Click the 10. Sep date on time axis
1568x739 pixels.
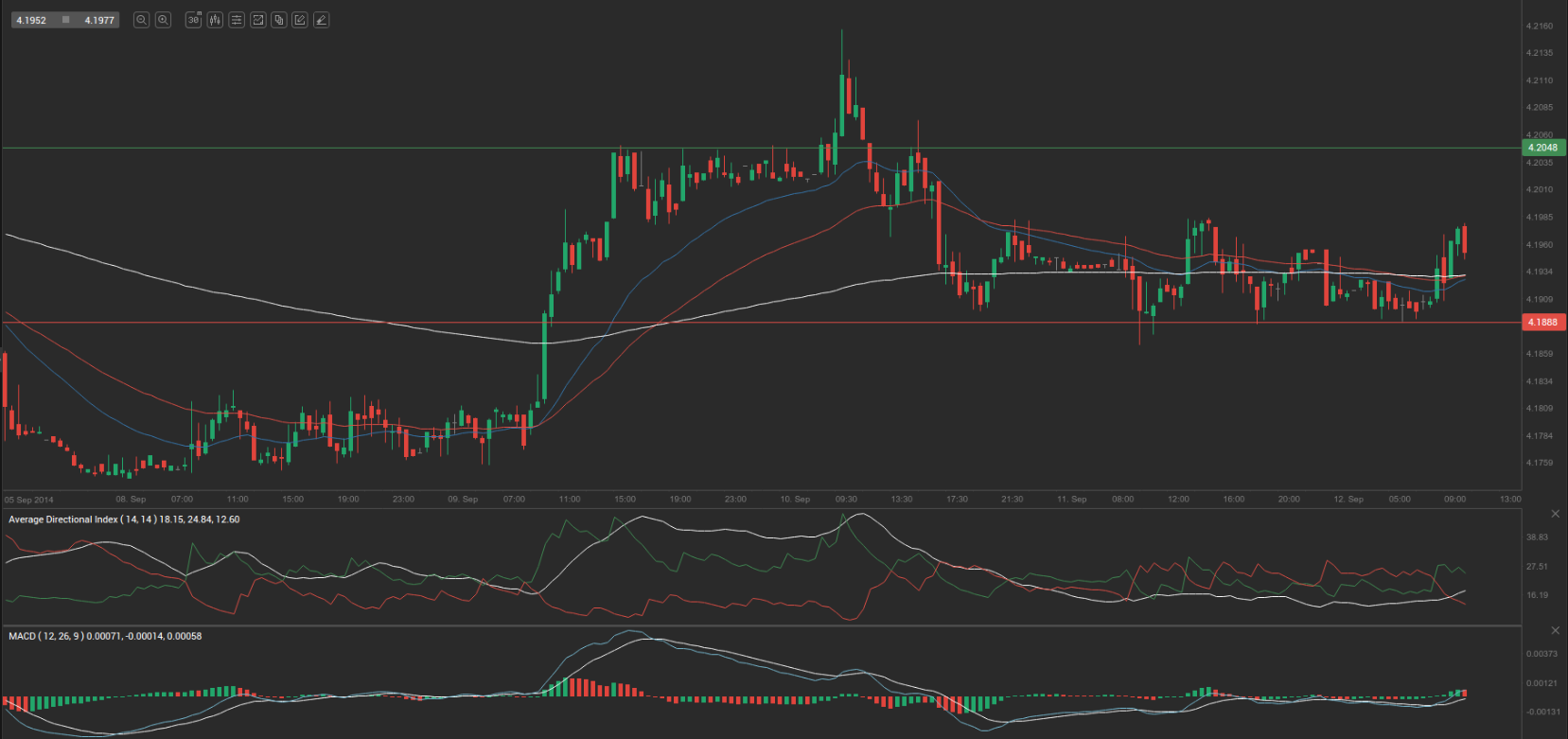(x=795, y=499)
